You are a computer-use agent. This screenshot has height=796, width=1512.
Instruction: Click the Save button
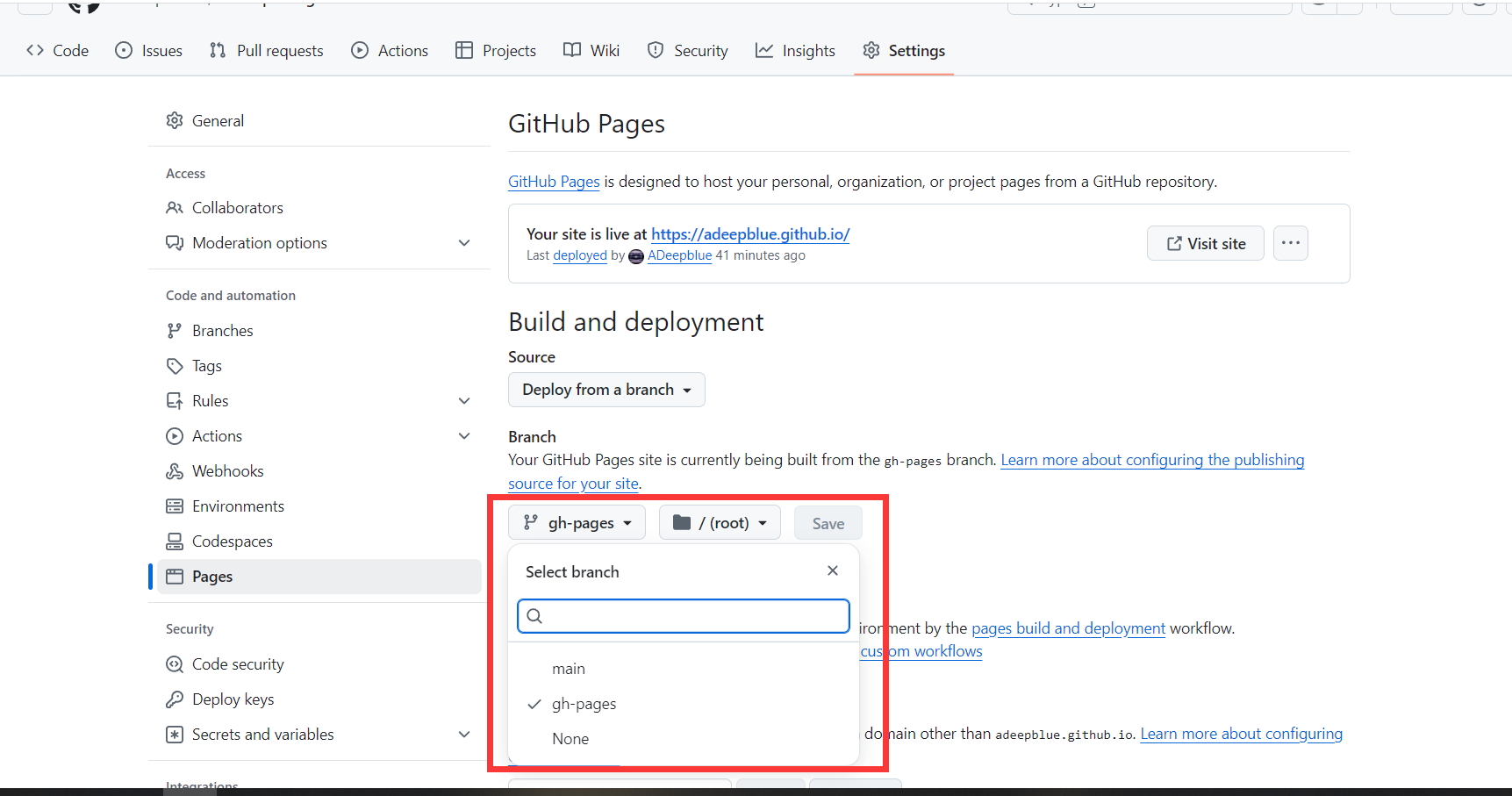828,524
